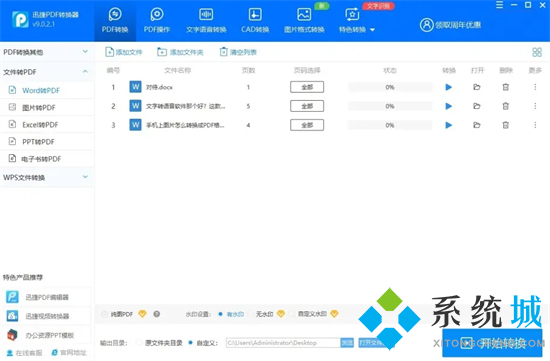The width and height of the screenshot is (550, 361).
Task: Delete row 3 file with trash icon
Action: 505,125
